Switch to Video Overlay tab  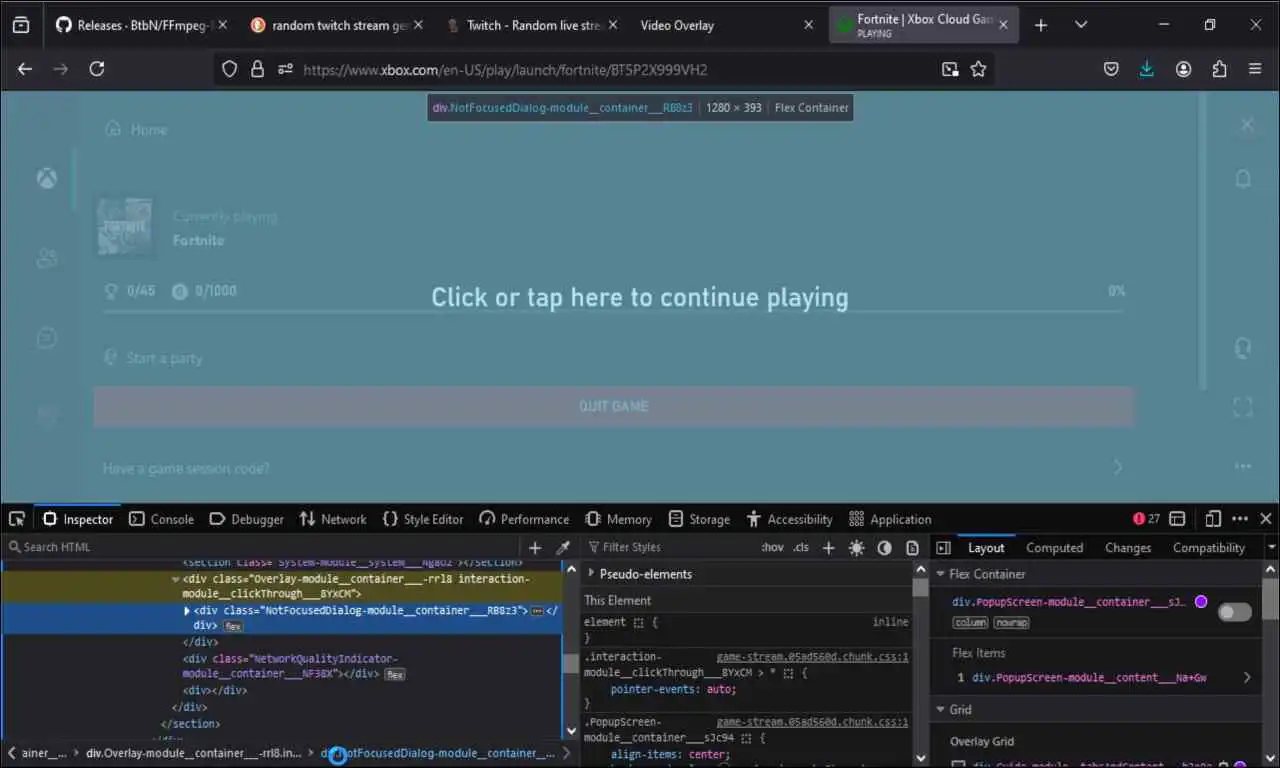pyautogui.click(x=724, y=25)
